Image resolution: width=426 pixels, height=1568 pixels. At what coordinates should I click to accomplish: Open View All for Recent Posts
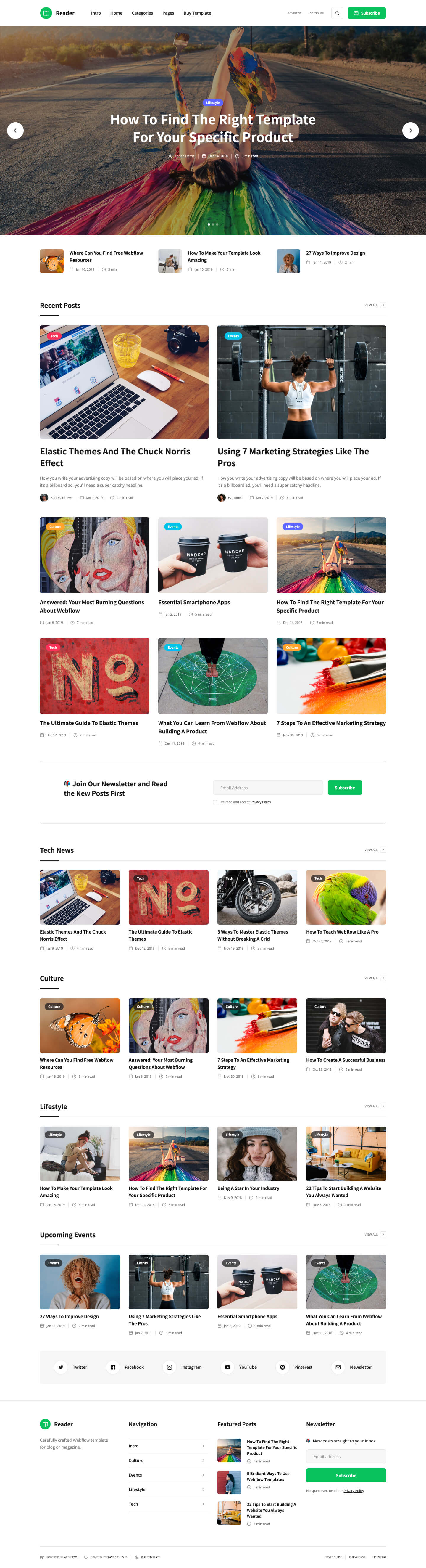(374, 305)
